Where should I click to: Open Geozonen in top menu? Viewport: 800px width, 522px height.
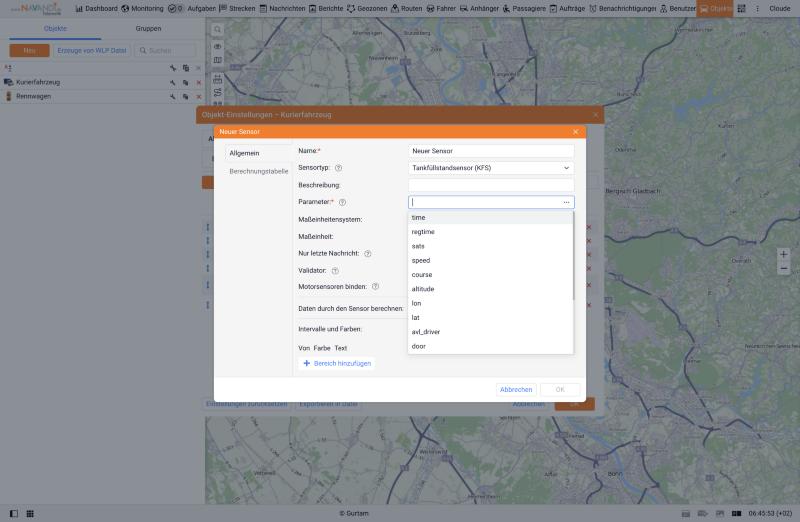(x=367, y=9)
